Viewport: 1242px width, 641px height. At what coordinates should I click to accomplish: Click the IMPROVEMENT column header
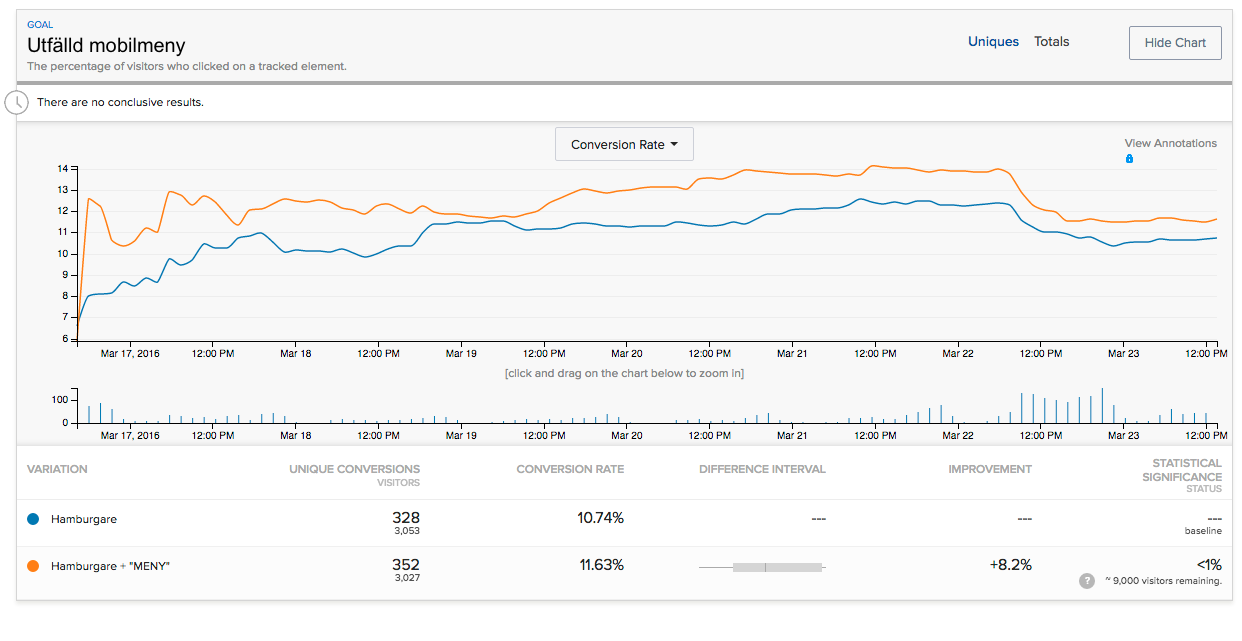[x=990, y=469]
